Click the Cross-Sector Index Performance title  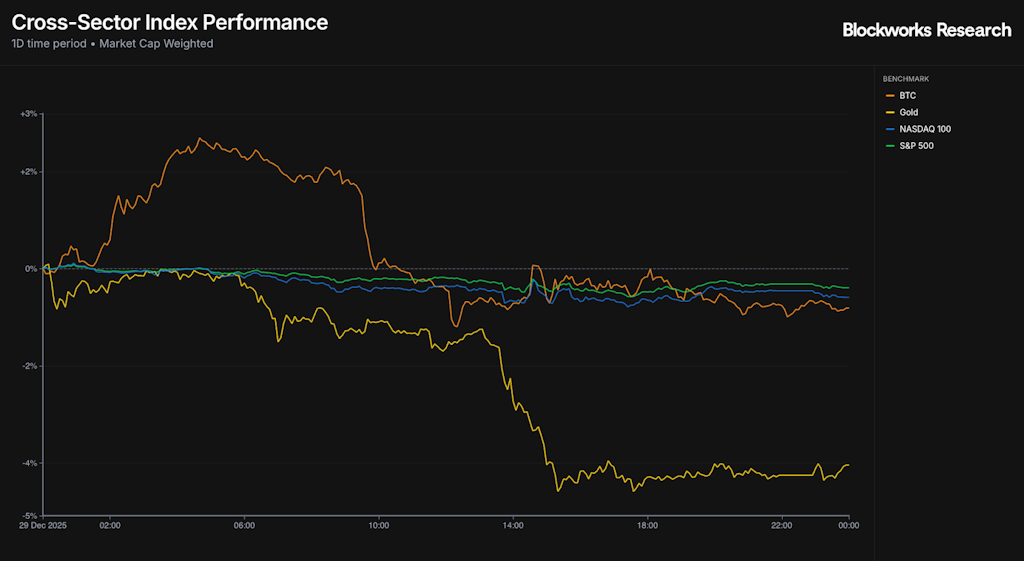[x=169, y=22]
